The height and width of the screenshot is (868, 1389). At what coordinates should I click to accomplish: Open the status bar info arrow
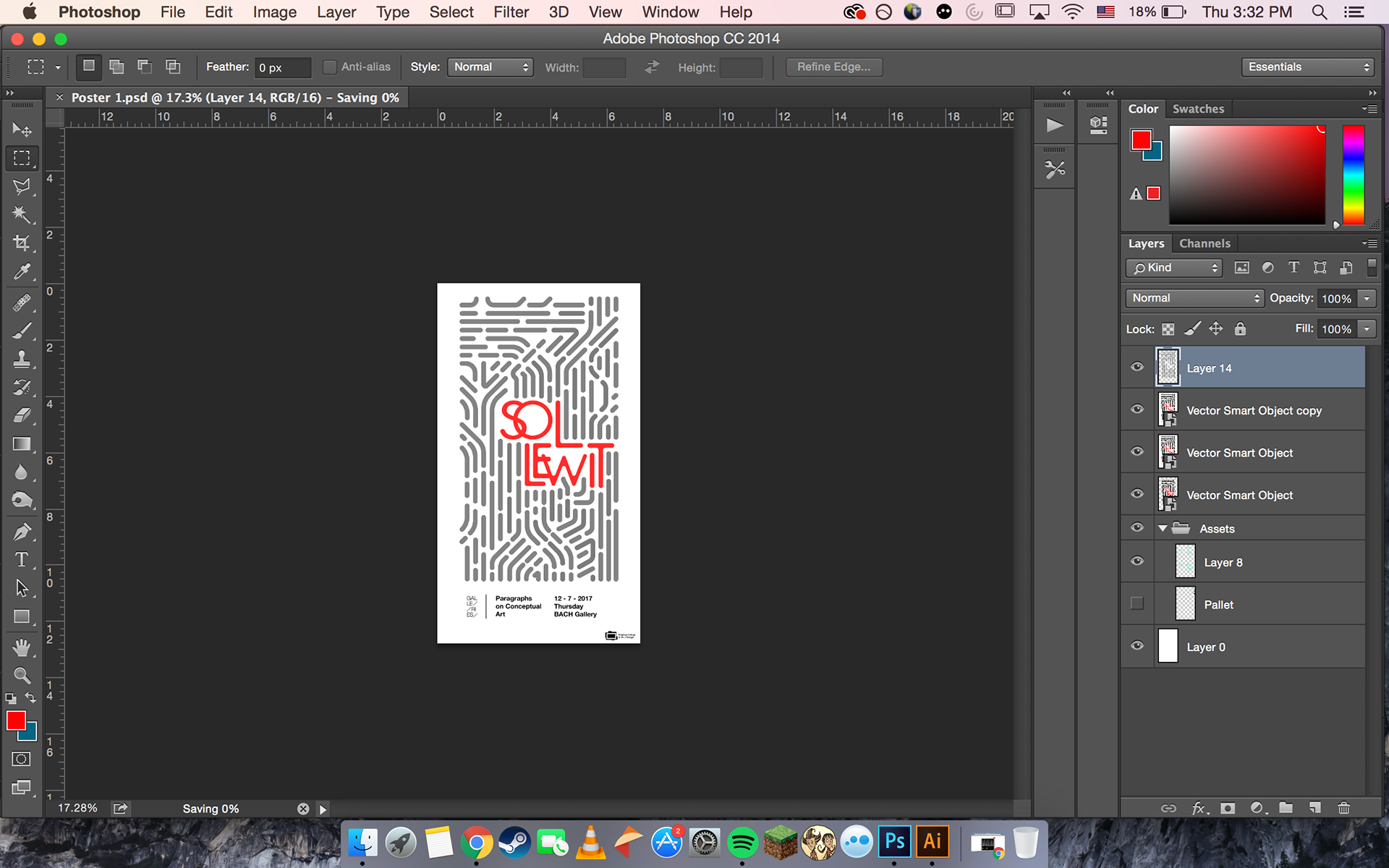pyautogui.click(x=323, y=809)
